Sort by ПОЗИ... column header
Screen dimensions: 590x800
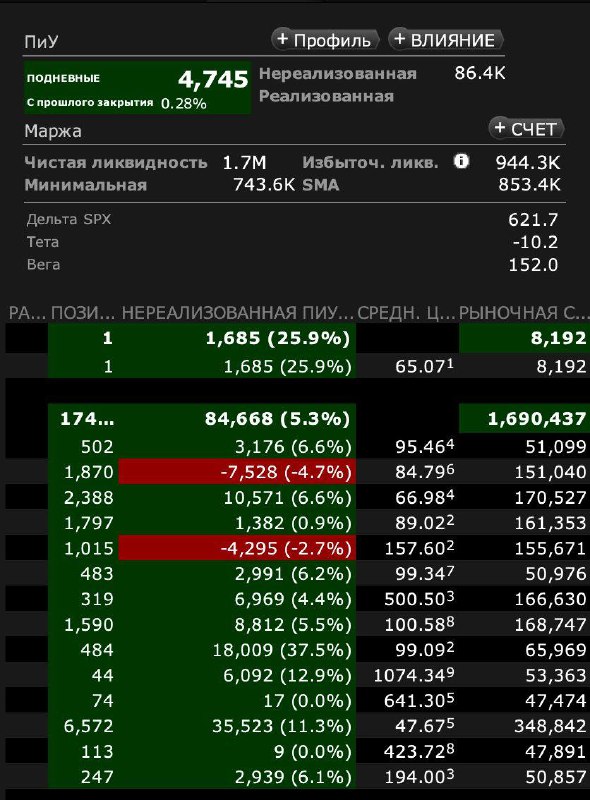click(83, 313)
